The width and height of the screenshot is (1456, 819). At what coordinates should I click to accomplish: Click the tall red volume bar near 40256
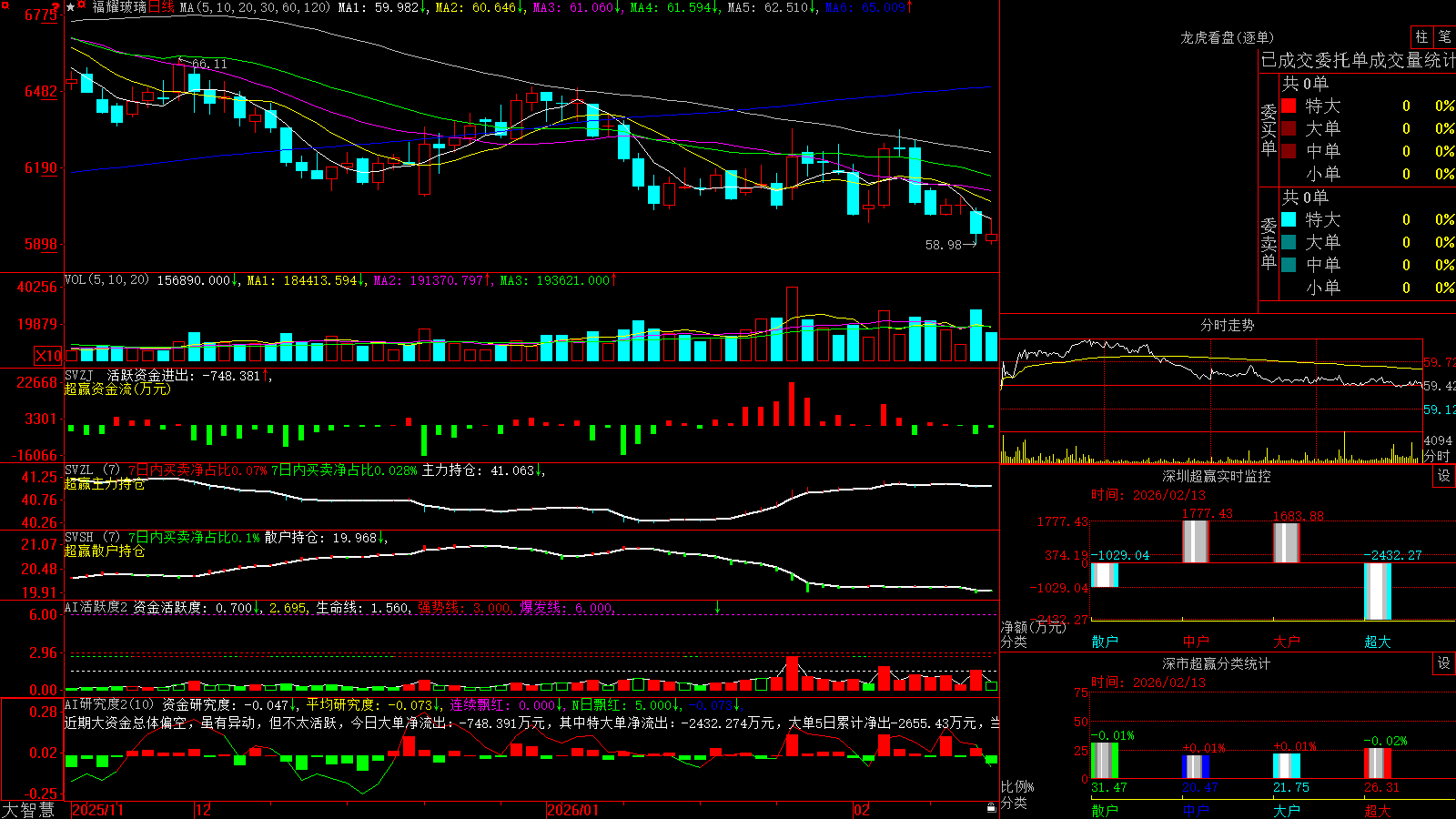click(792, 324)
